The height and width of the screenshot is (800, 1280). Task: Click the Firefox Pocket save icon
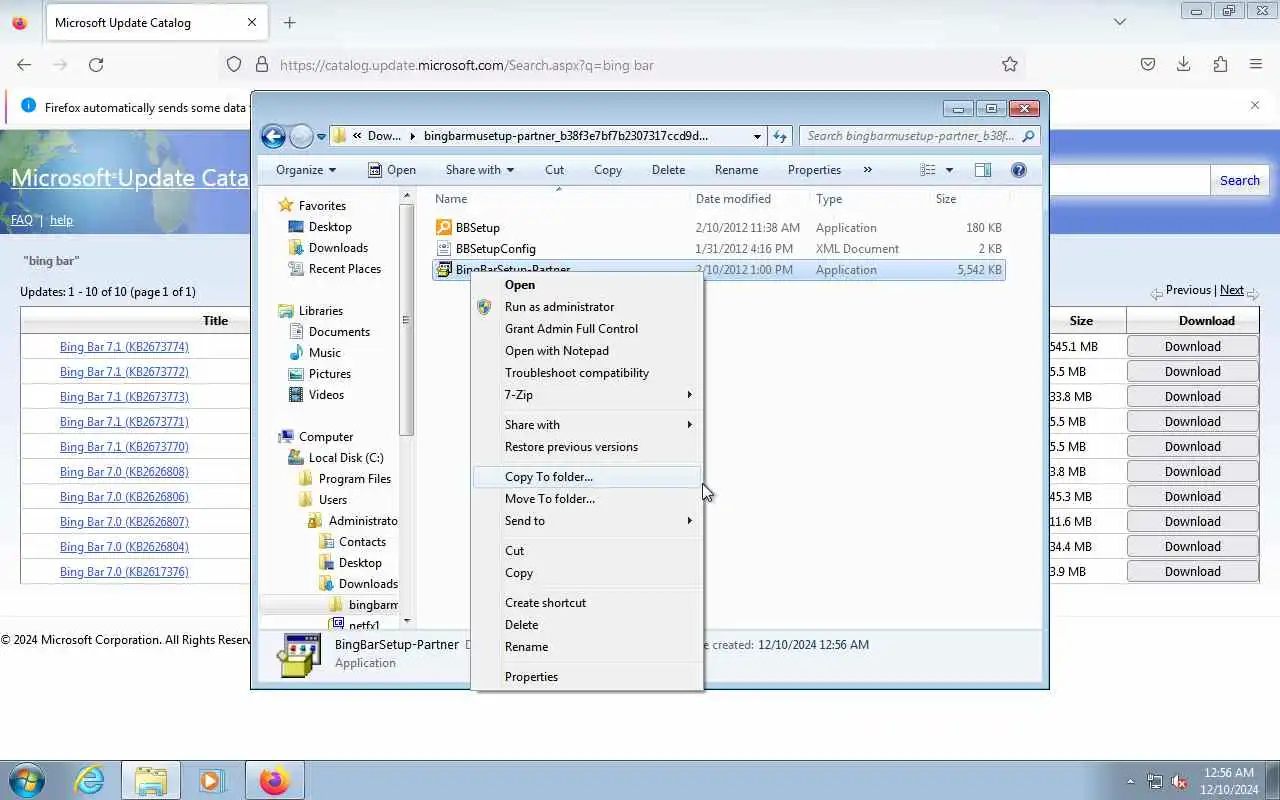tap(1148, 65)
